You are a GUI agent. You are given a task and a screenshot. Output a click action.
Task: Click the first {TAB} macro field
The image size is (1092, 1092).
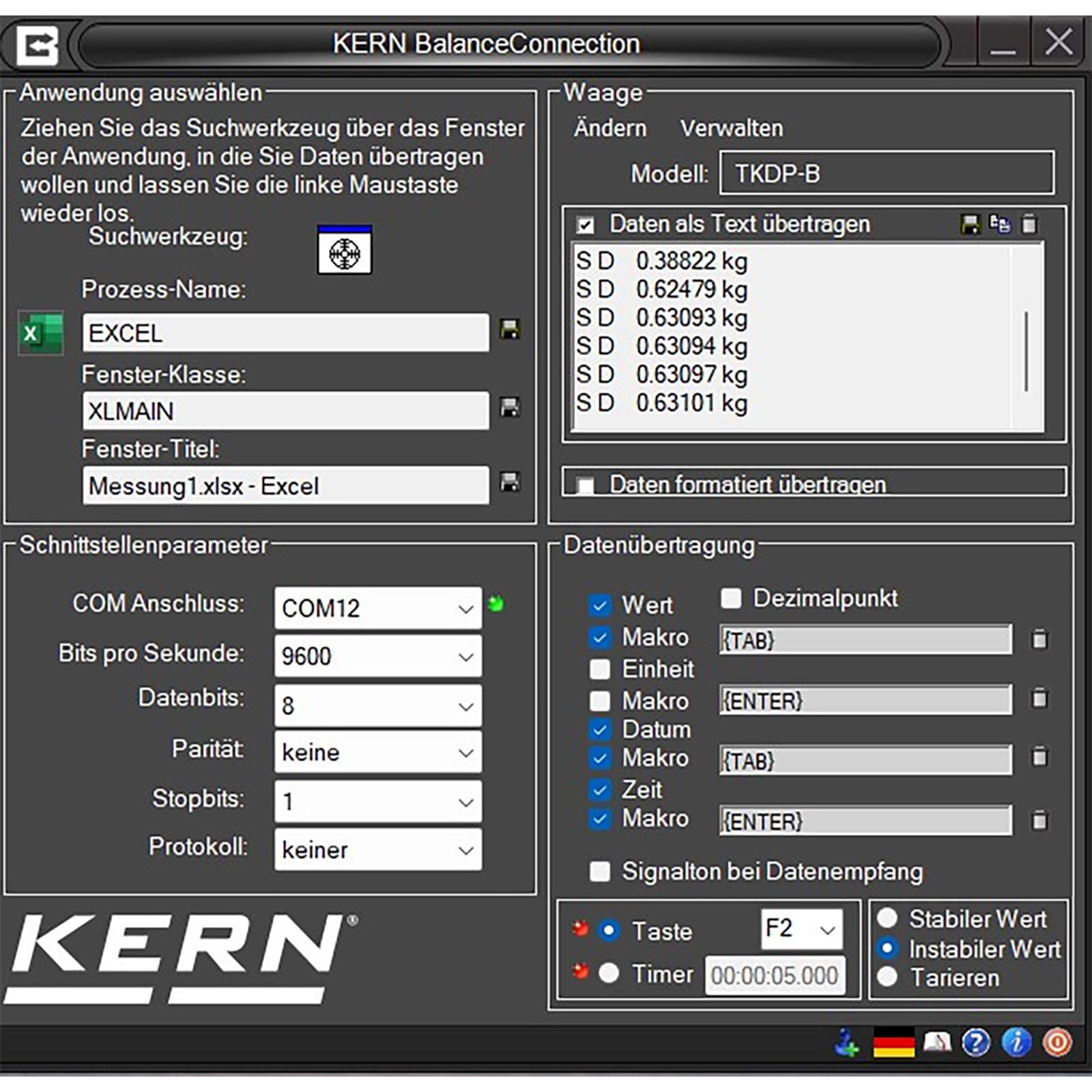[x=865, y=640]
